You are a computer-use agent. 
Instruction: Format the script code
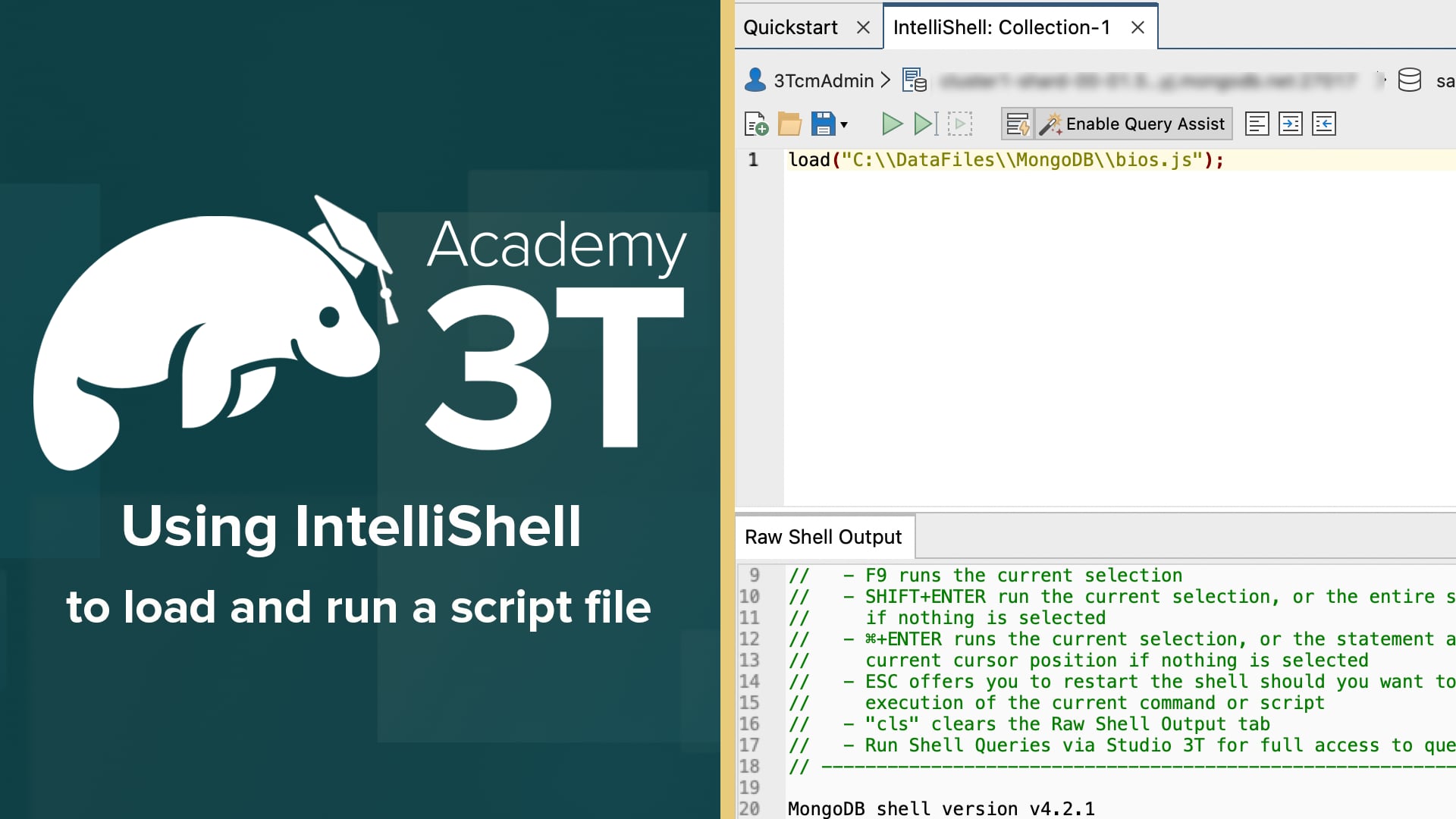tap(1257, 124)
